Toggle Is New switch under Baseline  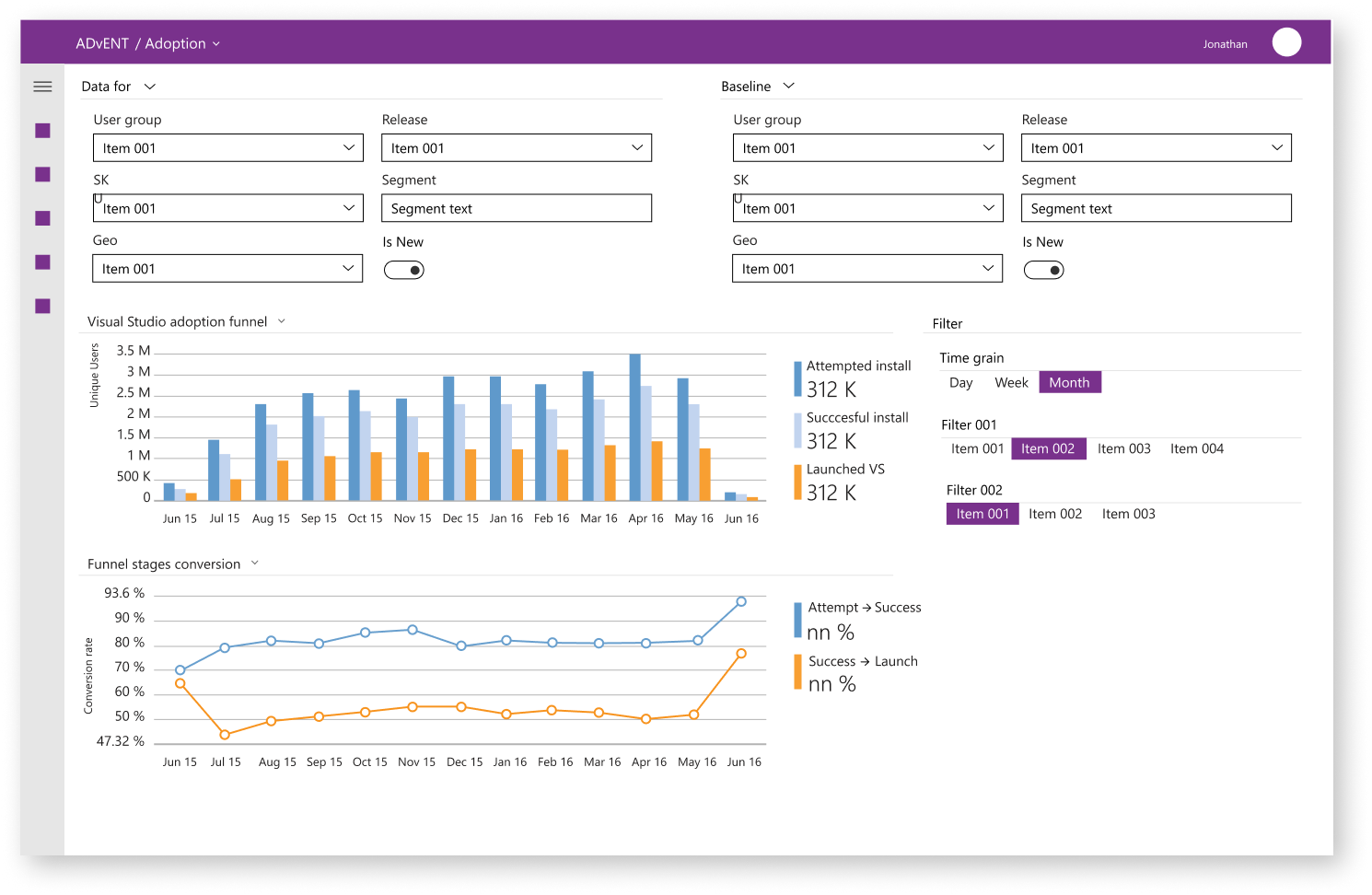point(1043,270)
